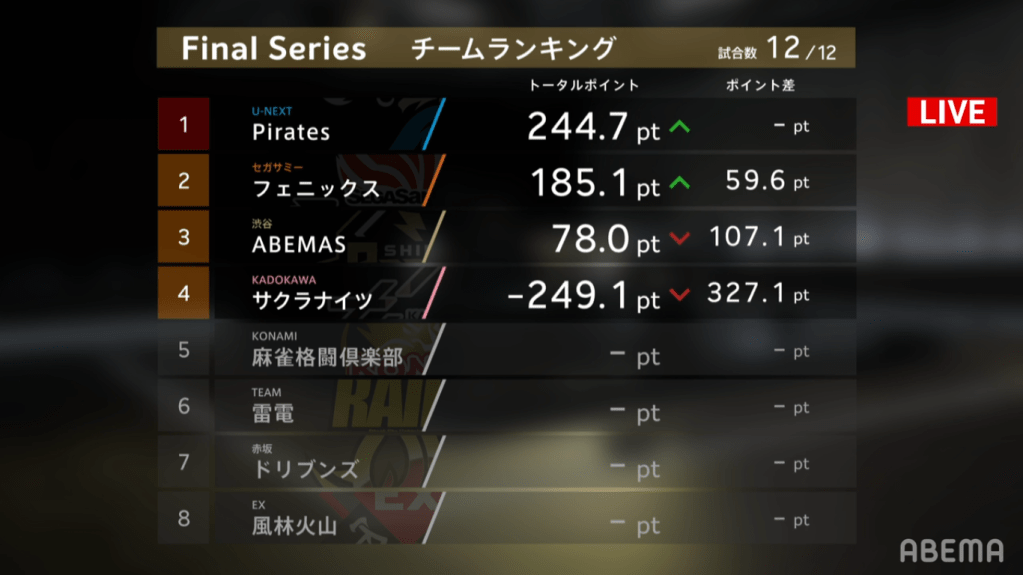
Task: Select the rank 2 number box
Action: tap(183, 181)
